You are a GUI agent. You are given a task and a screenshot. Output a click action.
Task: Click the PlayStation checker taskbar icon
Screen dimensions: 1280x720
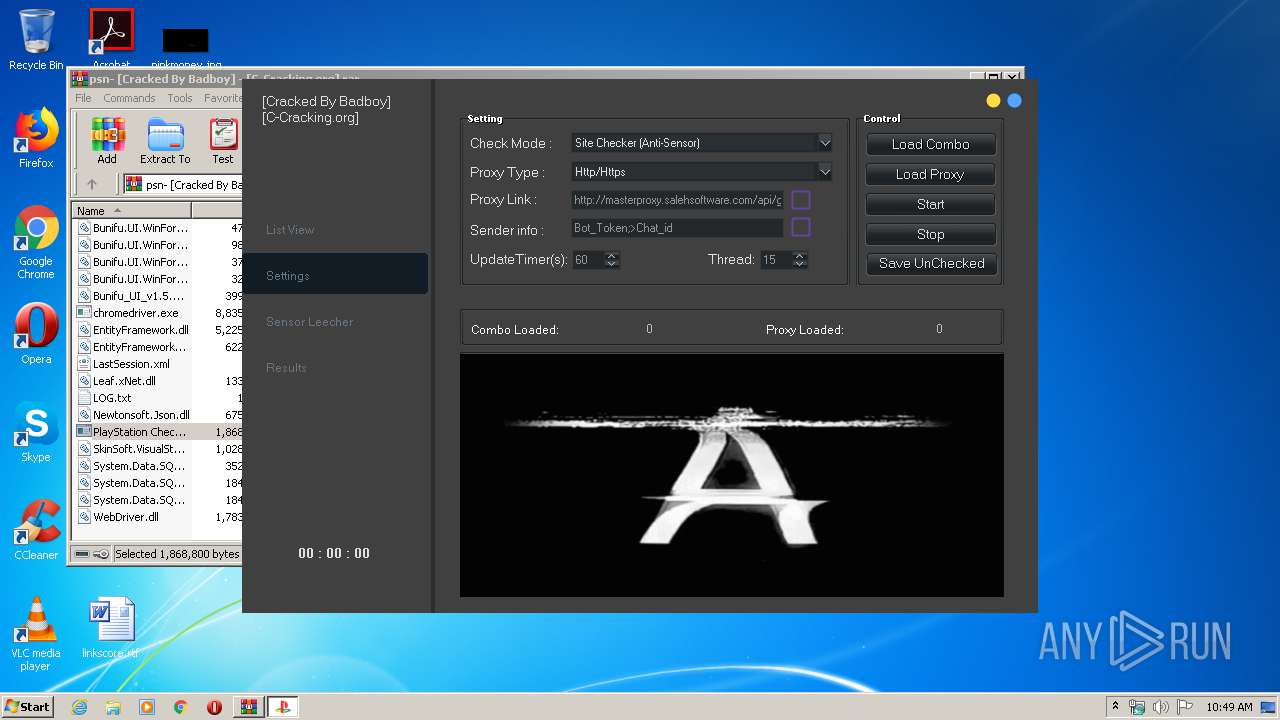[282, 707]
